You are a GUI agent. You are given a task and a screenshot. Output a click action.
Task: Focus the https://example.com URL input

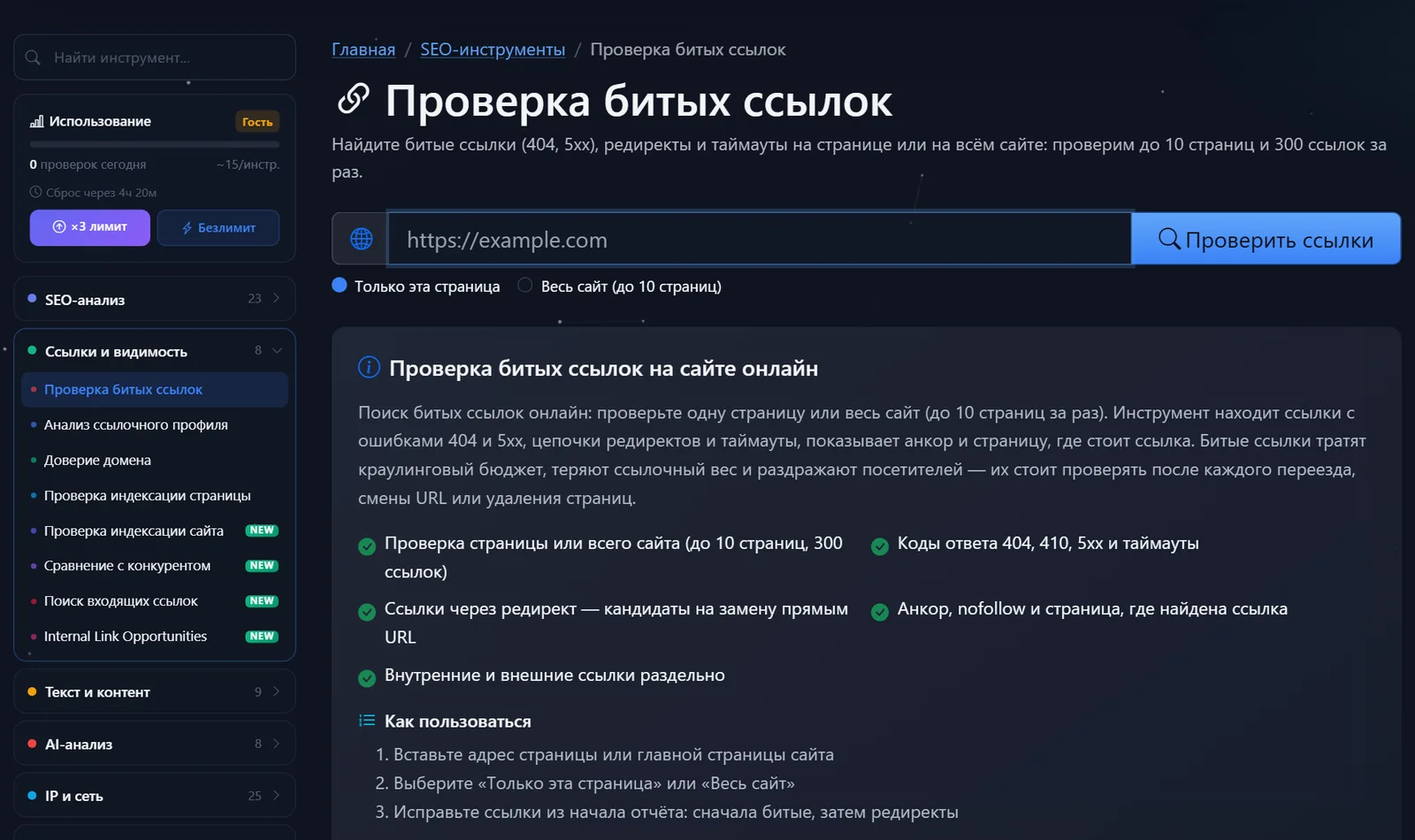[760, 239]
